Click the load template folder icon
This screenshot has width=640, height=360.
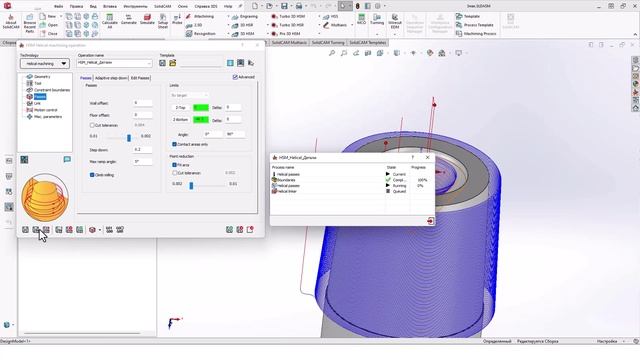(x=173, y=63)
